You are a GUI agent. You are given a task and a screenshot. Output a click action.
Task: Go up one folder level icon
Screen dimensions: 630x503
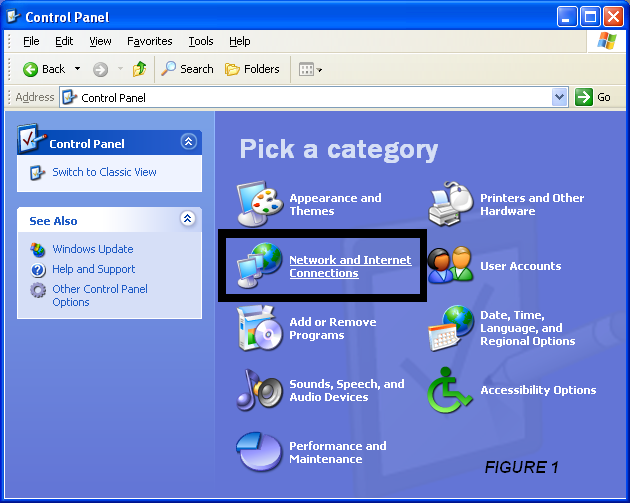(x=139, y=69)
